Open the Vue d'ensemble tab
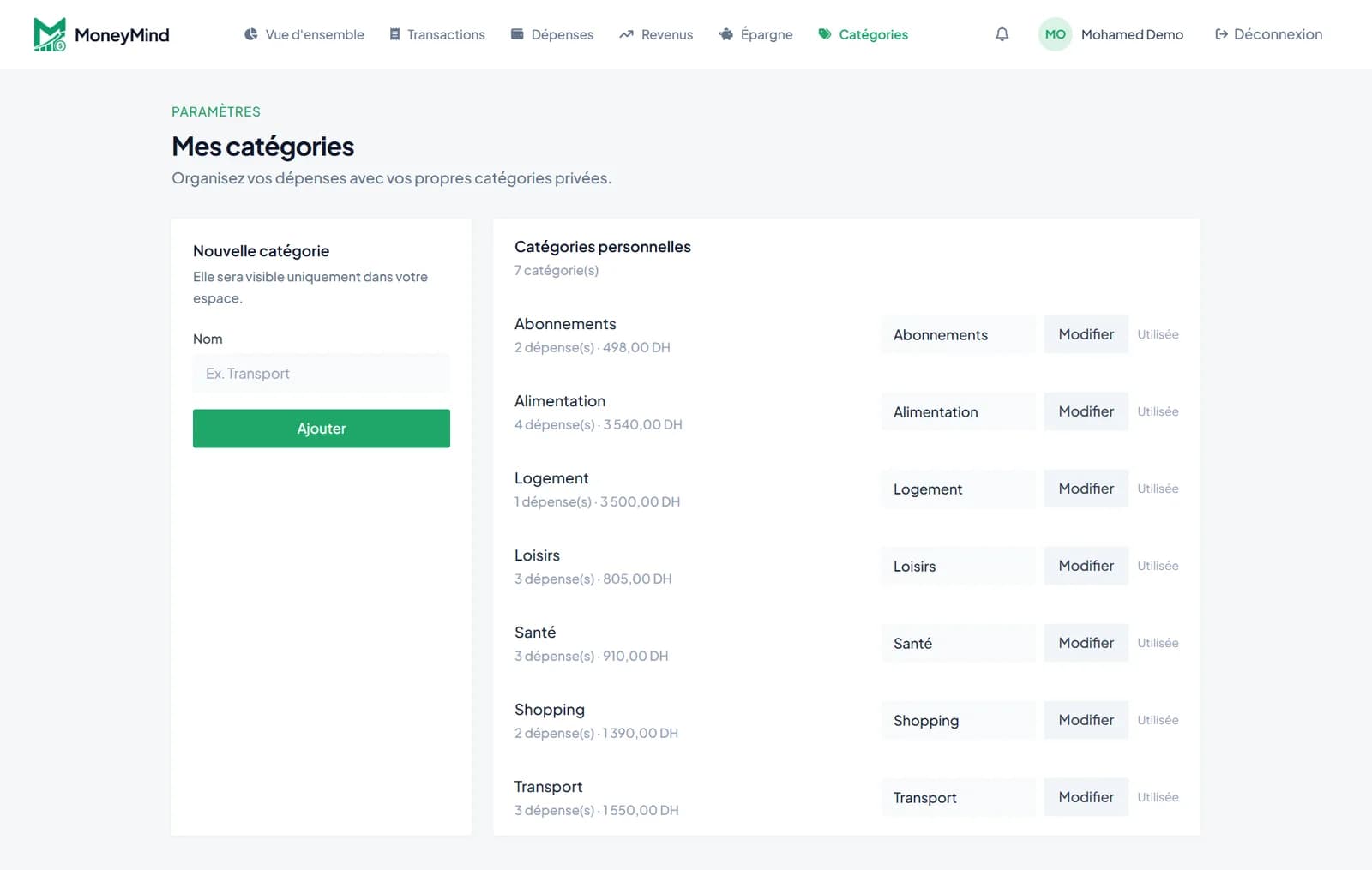 click(x=304, y=34)
